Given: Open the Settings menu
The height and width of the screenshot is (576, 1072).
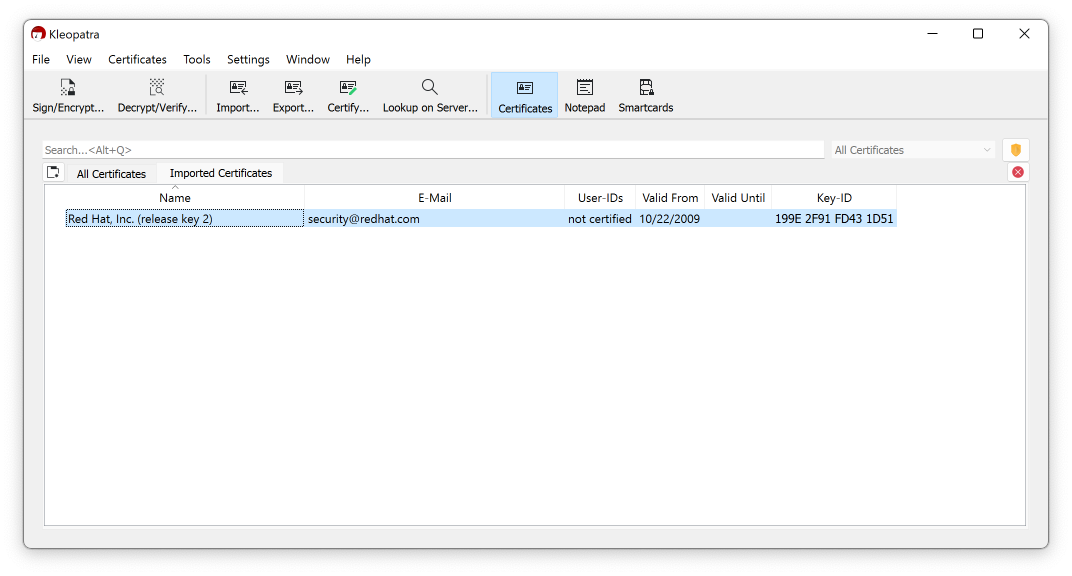Looking at the screenshot, I should [247, 59].
